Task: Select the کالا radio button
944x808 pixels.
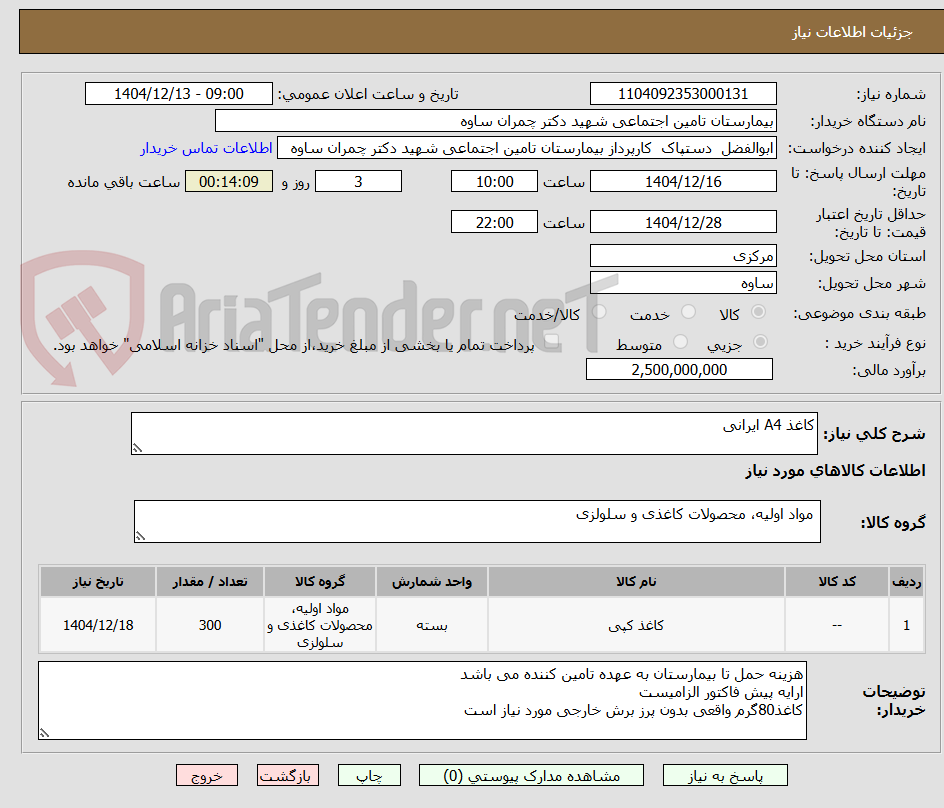Action: (x=759, y=312)
